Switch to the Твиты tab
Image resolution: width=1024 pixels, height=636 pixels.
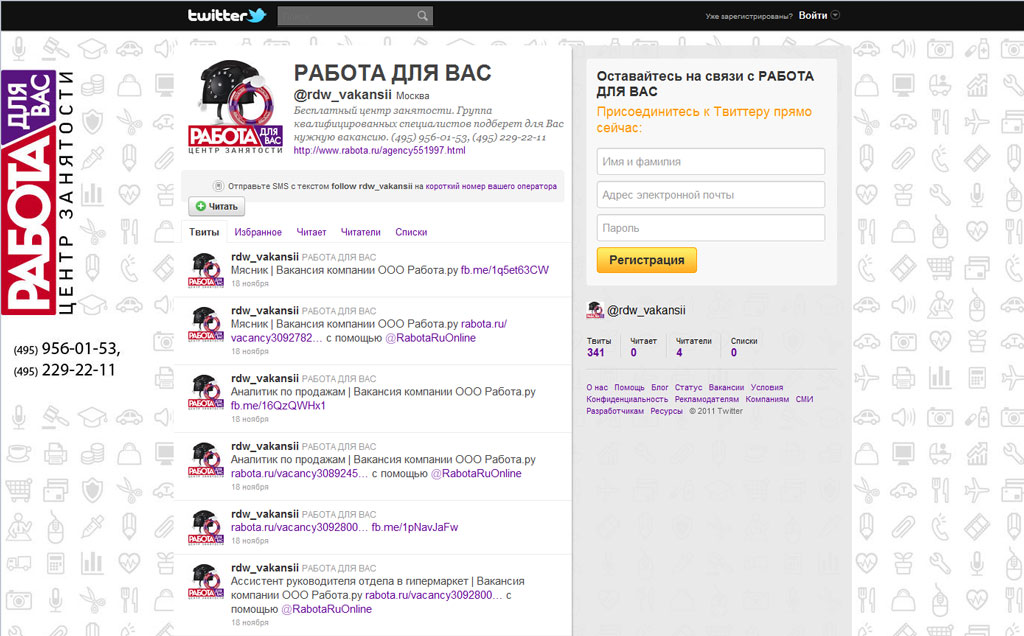pyautogui.click(x=205, y=231)
